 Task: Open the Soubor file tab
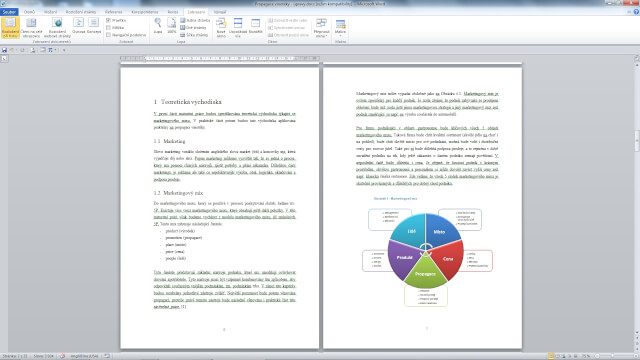coord(9,12)
